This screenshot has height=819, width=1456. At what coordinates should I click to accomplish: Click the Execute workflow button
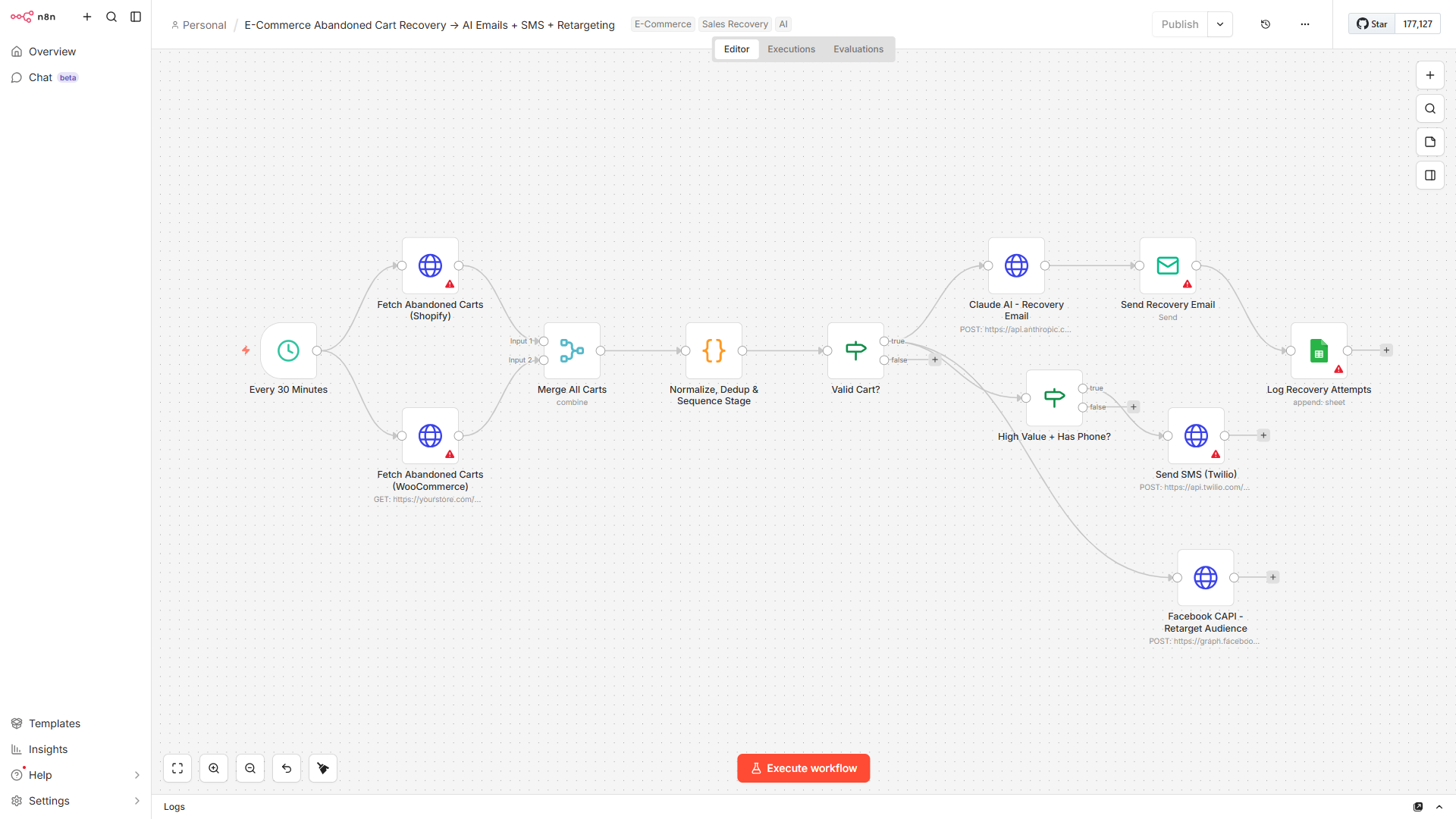803,767
